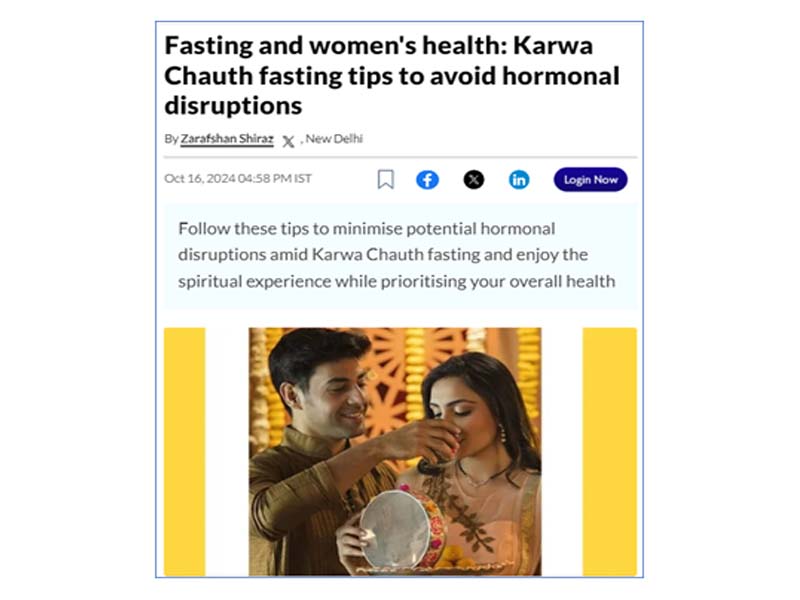This screenshot has width=800, height=600.
Task: Share the article on LinkedIn
Action: (x=519, y=180)
